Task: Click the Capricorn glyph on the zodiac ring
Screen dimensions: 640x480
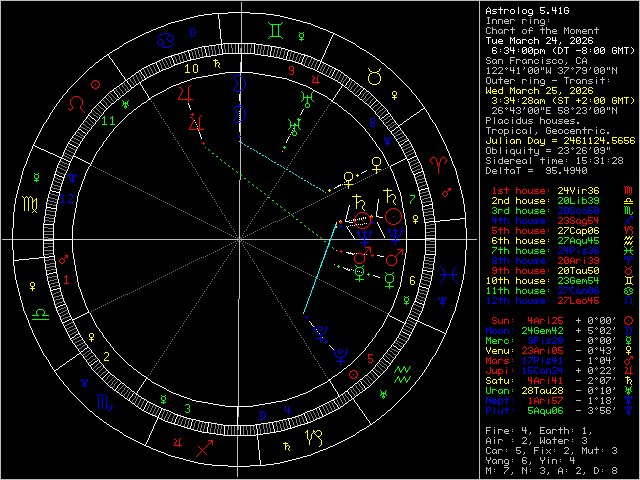Action: [313, 436]
